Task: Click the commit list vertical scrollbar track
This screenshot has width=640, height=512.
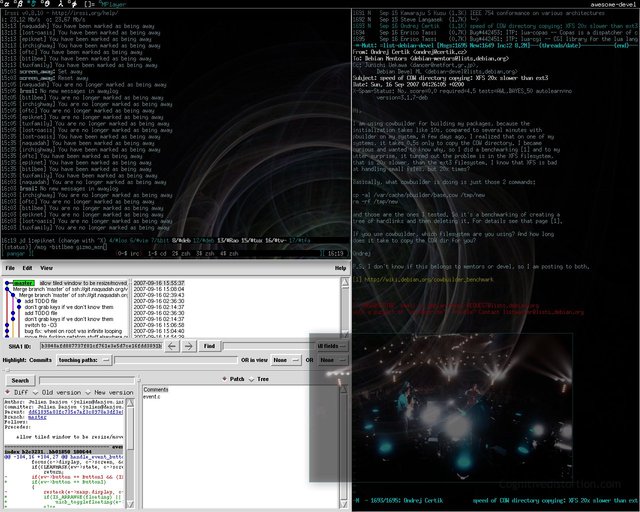Action: click(x=345, y=310)
